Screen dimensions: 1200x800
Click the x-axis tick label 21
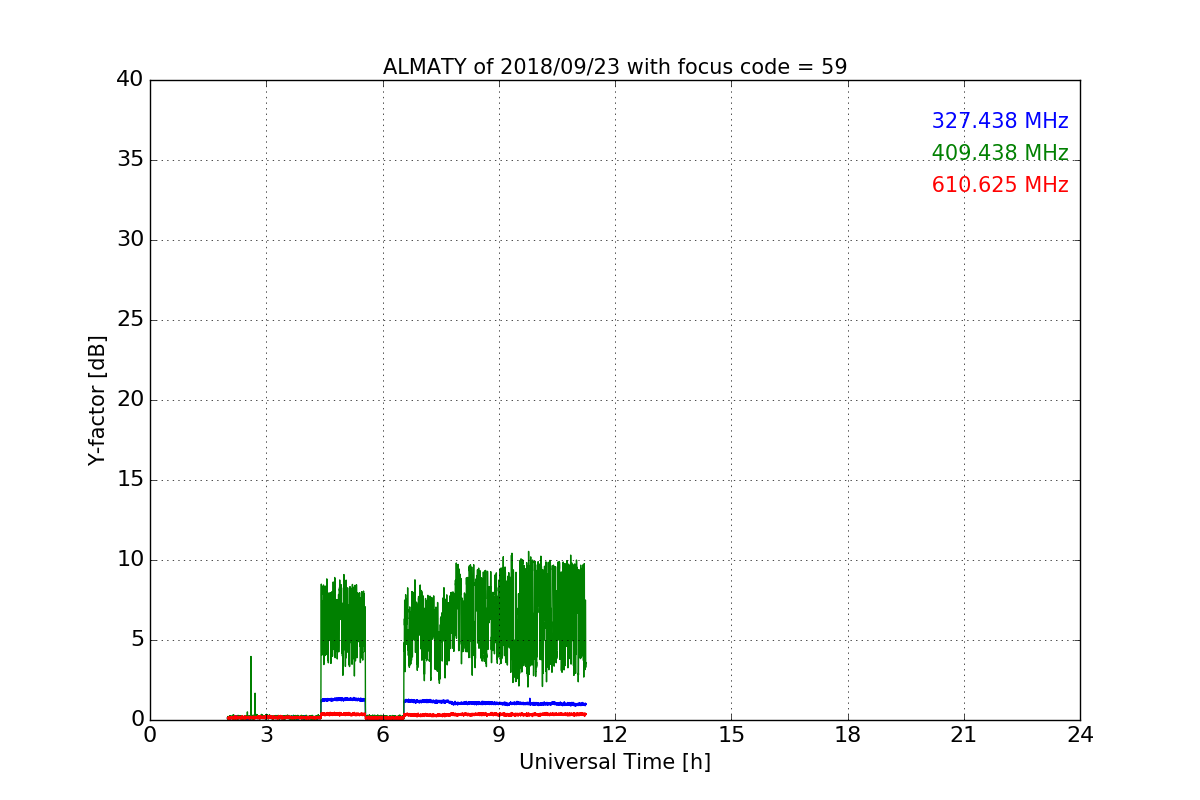[964, 735]
